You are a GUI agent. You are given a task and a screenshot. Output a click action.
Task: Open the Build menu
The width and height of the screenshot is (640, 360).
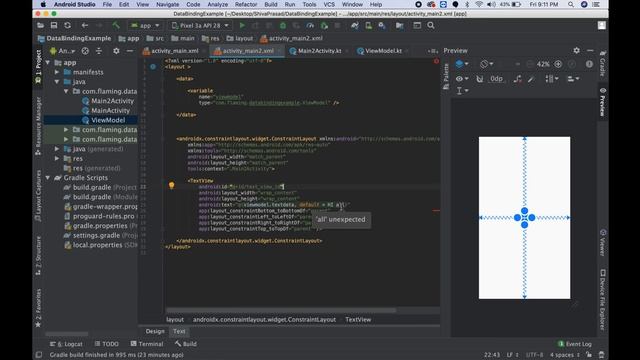(271, 4)
